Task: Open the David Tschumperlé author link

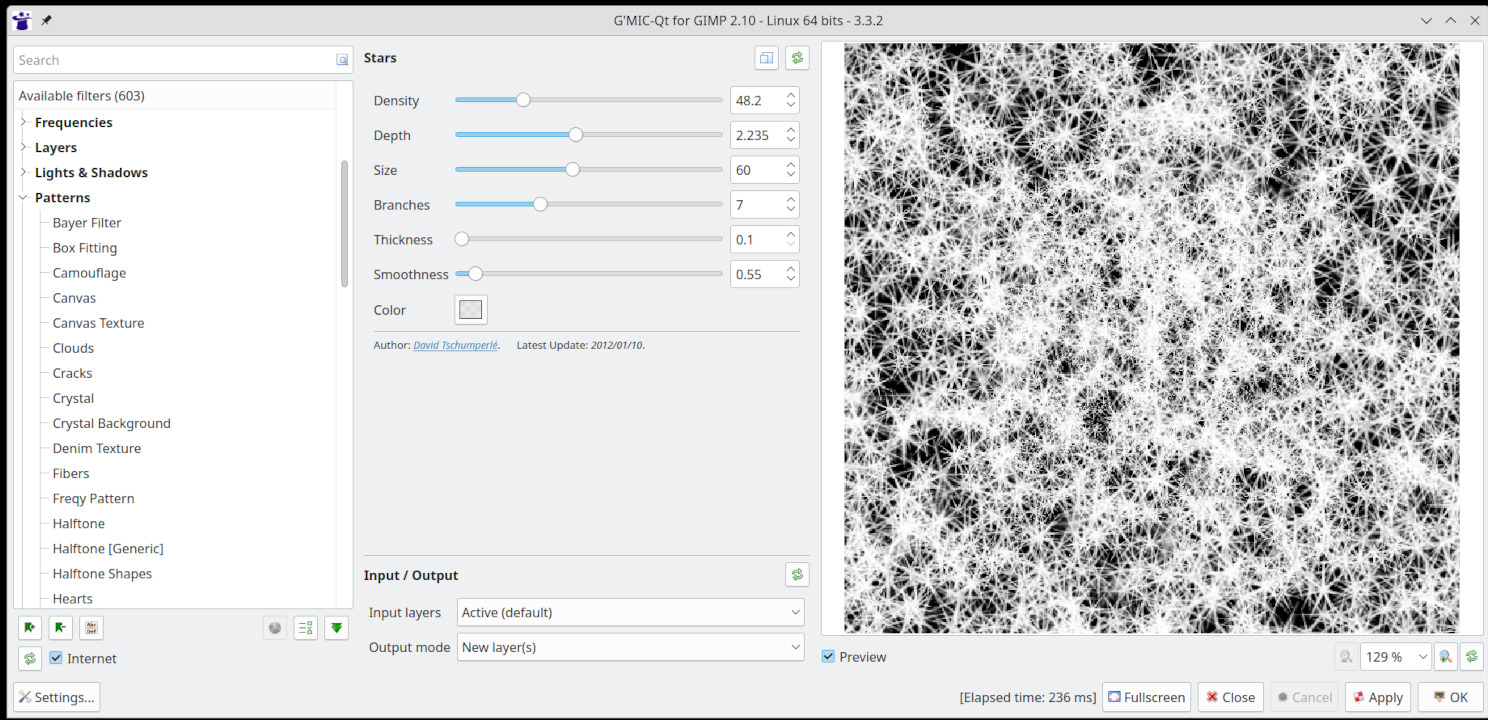Action: (x=455, y=345)
